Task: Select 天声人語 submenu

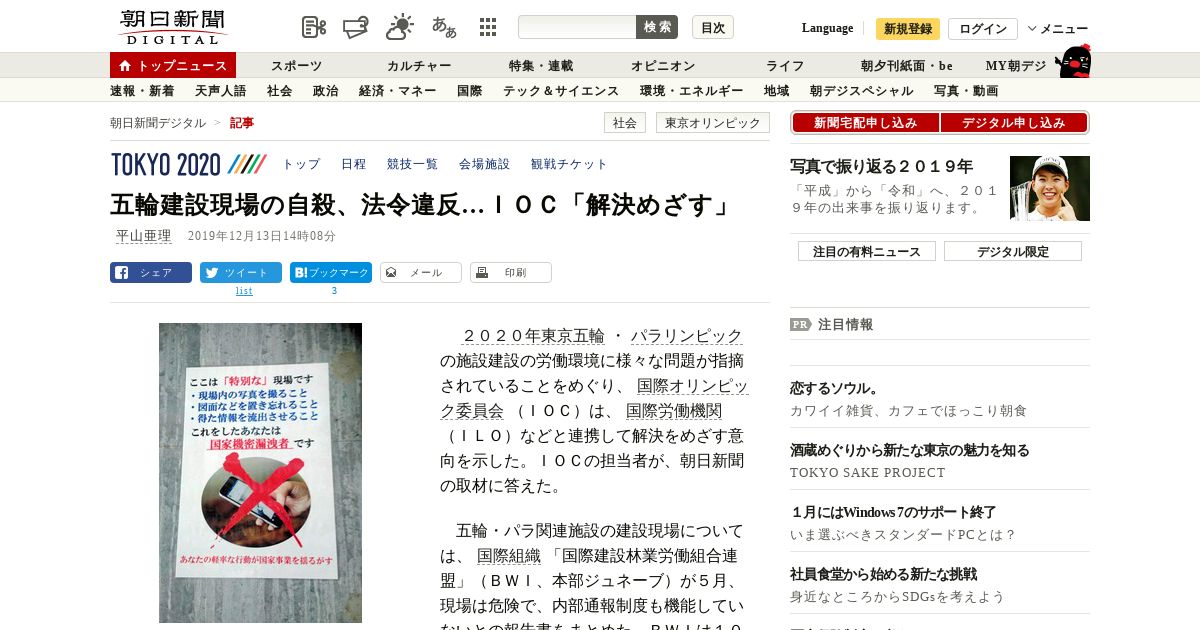Action: tap(220, 90)
